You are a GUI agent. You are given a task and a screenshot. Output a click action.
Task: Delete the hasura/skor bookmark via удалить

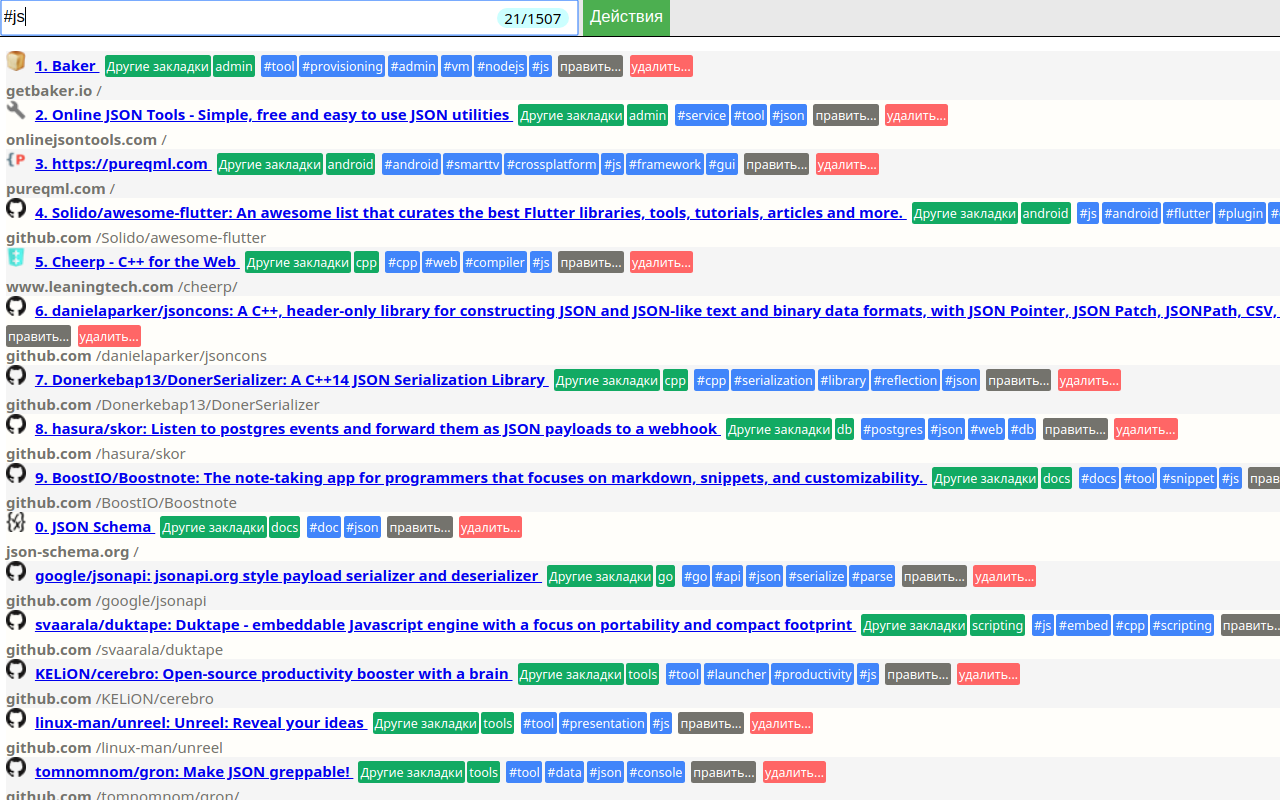tap(1146, 429)
